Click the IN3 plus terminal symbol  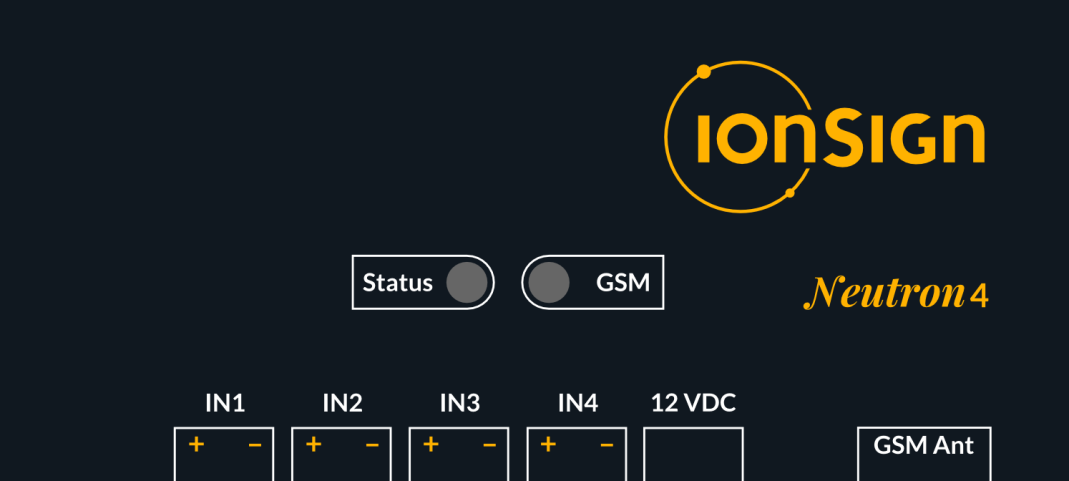point(431,445)
